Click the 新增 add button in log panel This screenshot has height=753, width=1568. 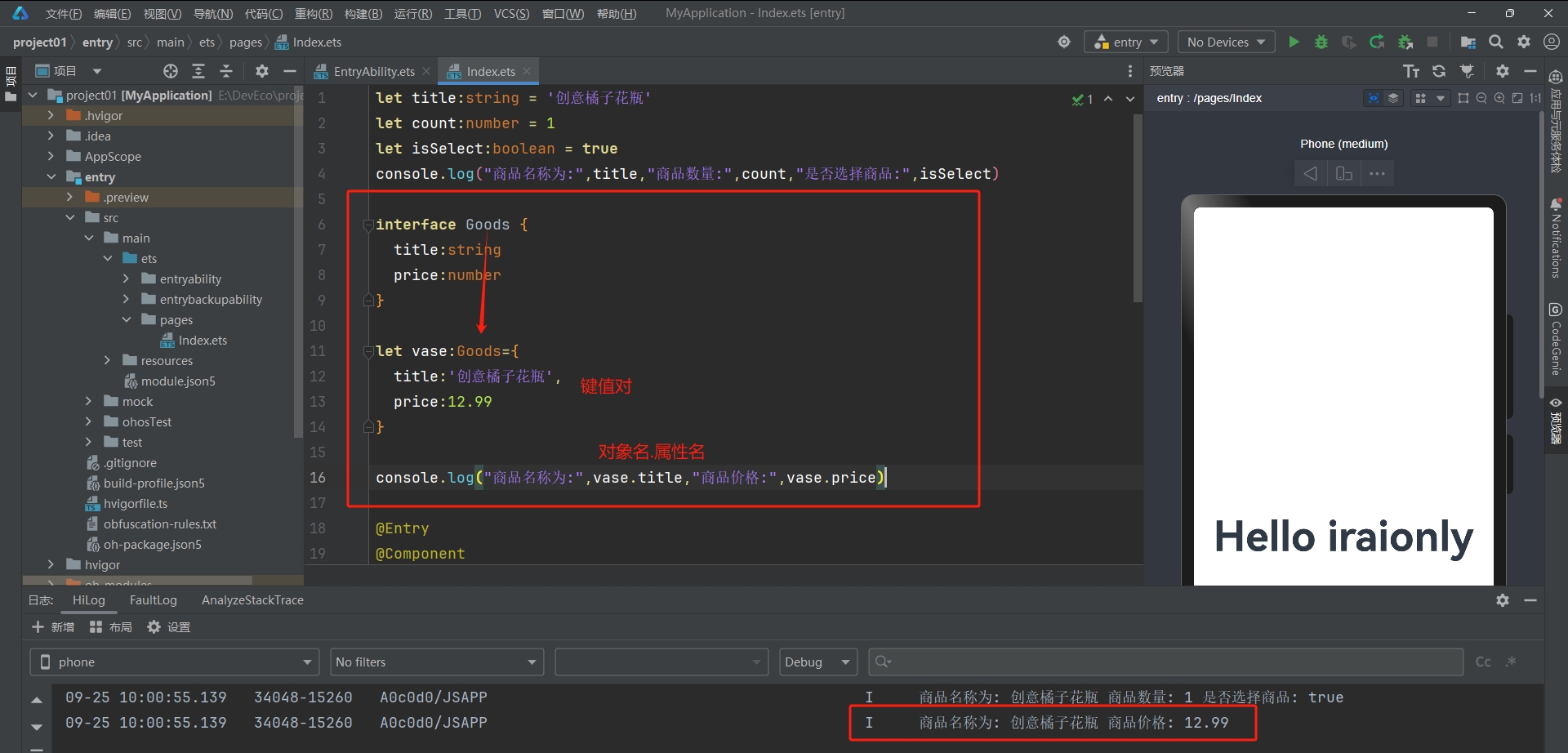(53, 626)
